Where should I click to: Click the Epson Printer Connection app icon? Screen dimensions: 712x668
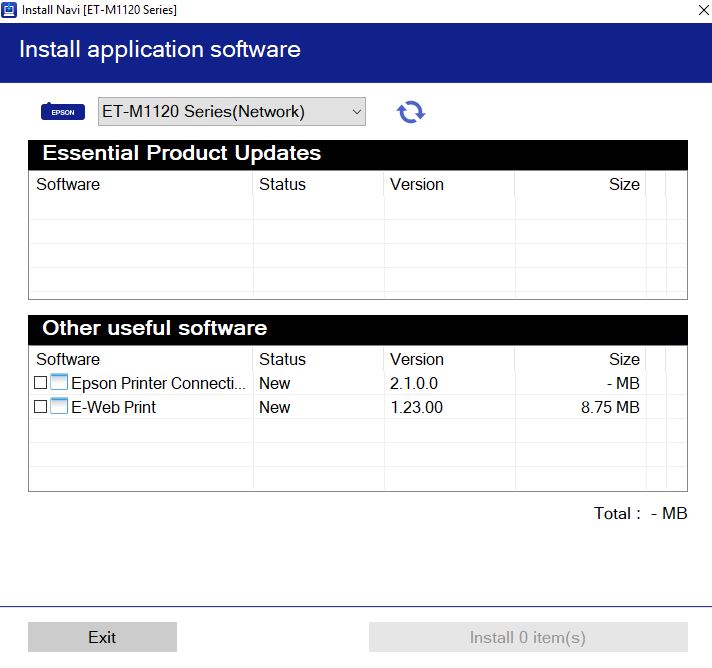click(x=59, y=382)
